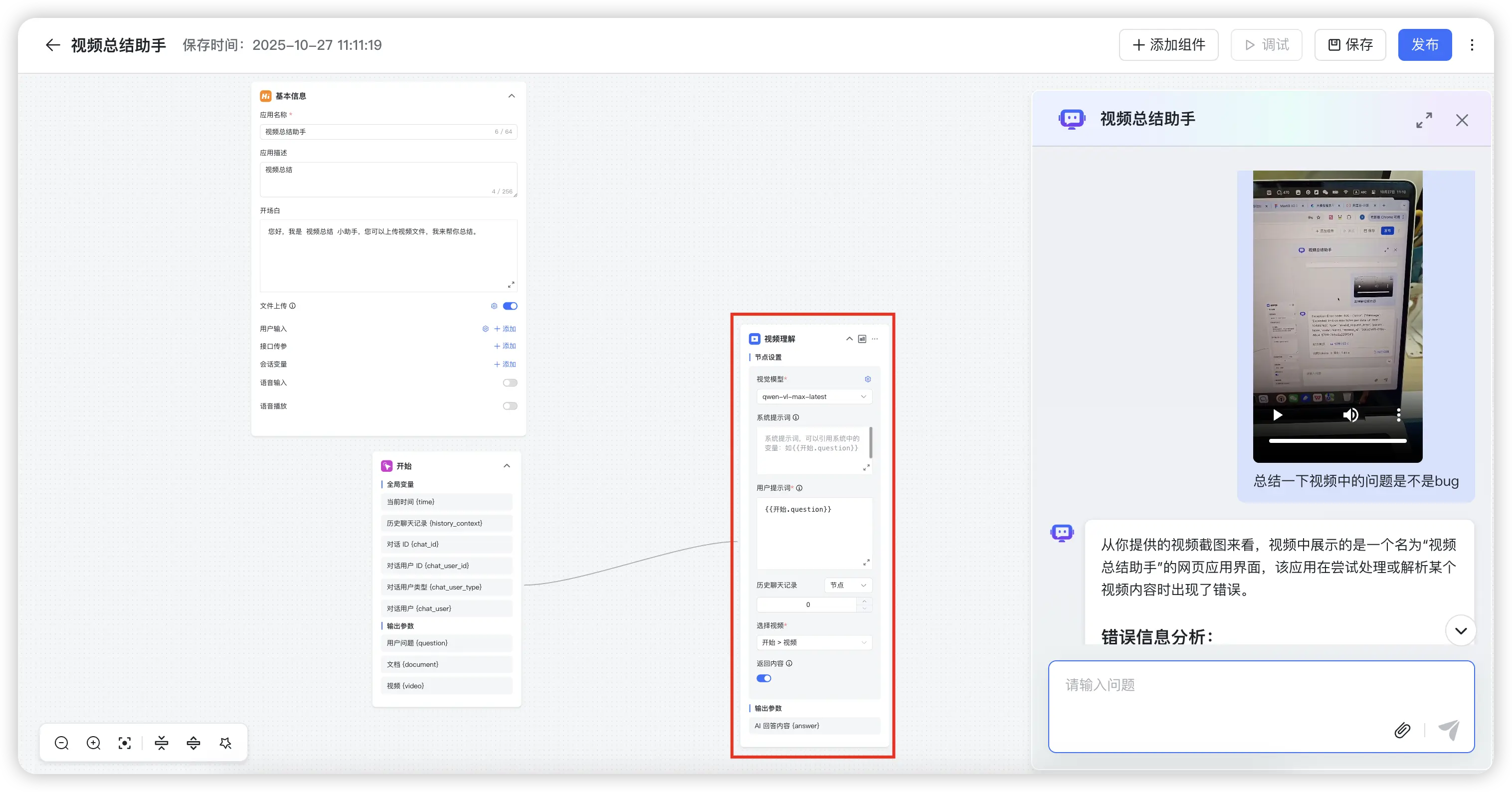Collapse the 基本信息 panel
The height and width of the screenshot is (792, 1512).
[x=511, y=96]
